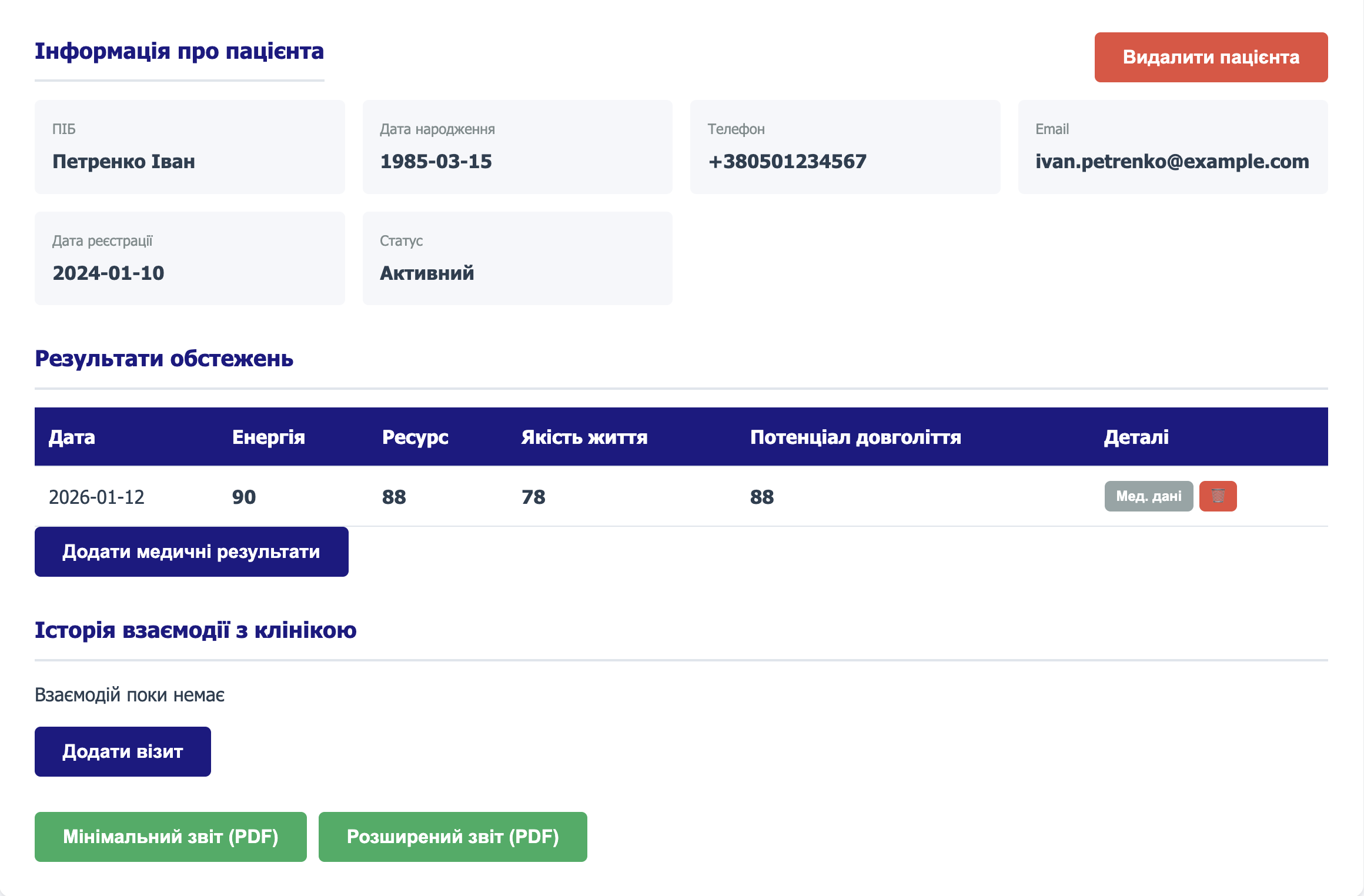Click Якість життя column header
This screenshot has height=896, width=1364.
coord(584,437)
